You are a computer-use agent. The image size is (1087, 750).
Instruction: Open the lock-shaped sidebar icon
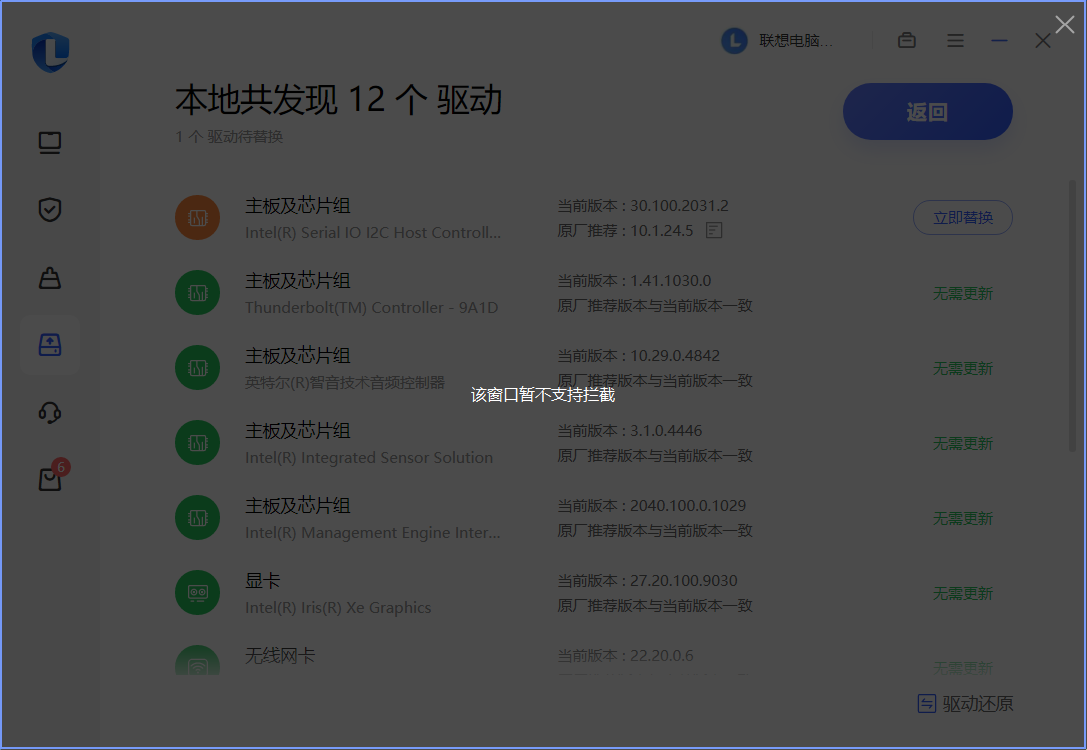50,278
